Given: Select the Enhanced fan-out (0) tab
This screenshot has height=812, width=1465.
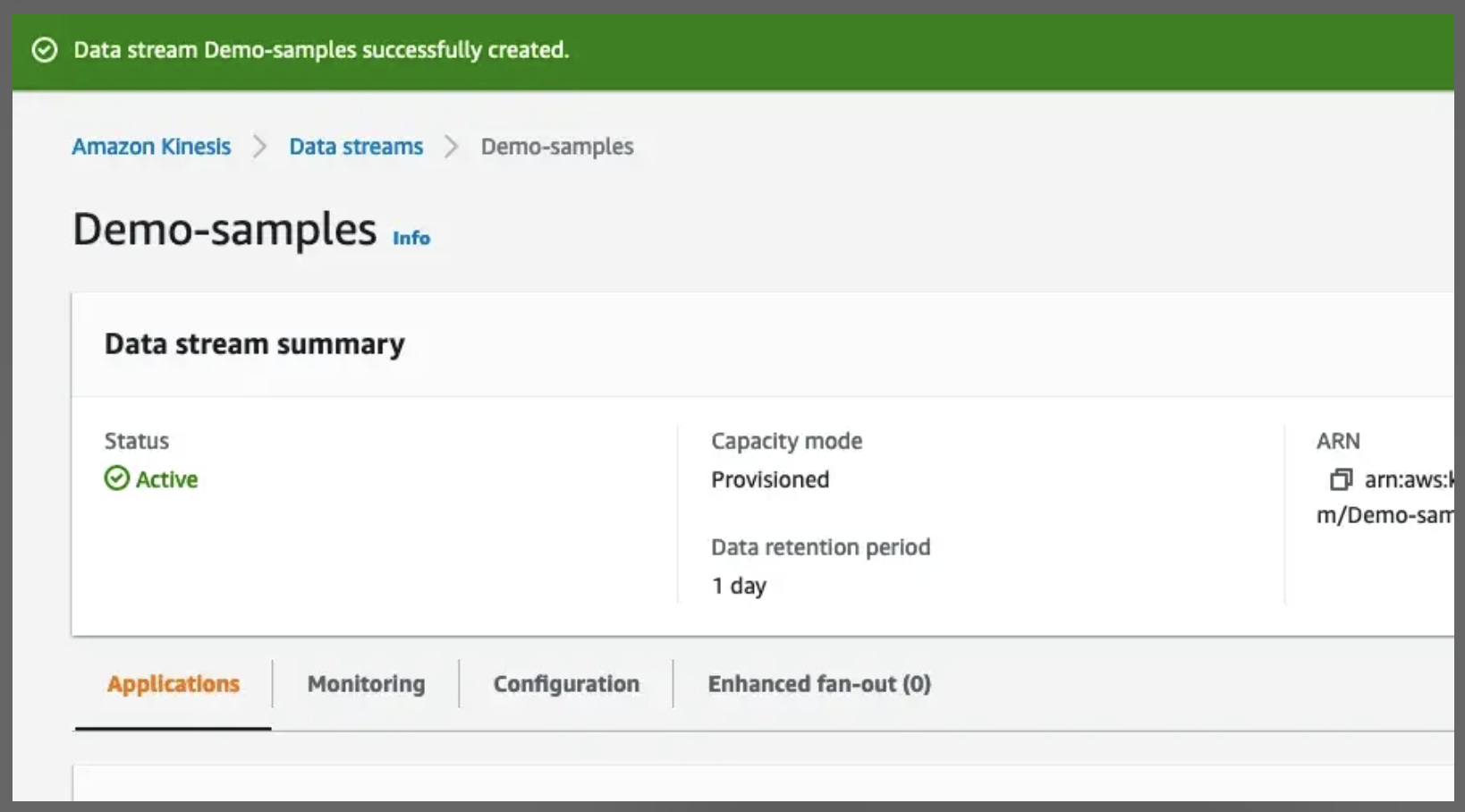Looking at the screenshot, I should point(819,683).
